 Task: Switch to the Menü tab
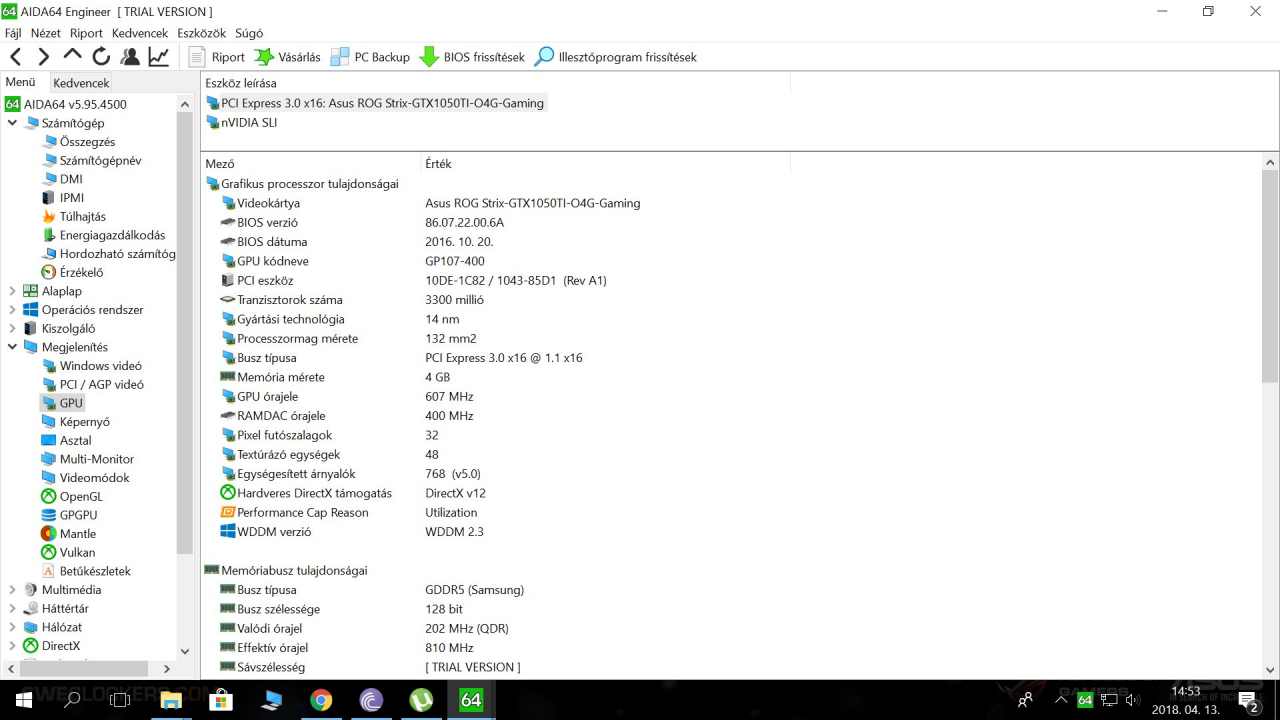pos(21,82)
